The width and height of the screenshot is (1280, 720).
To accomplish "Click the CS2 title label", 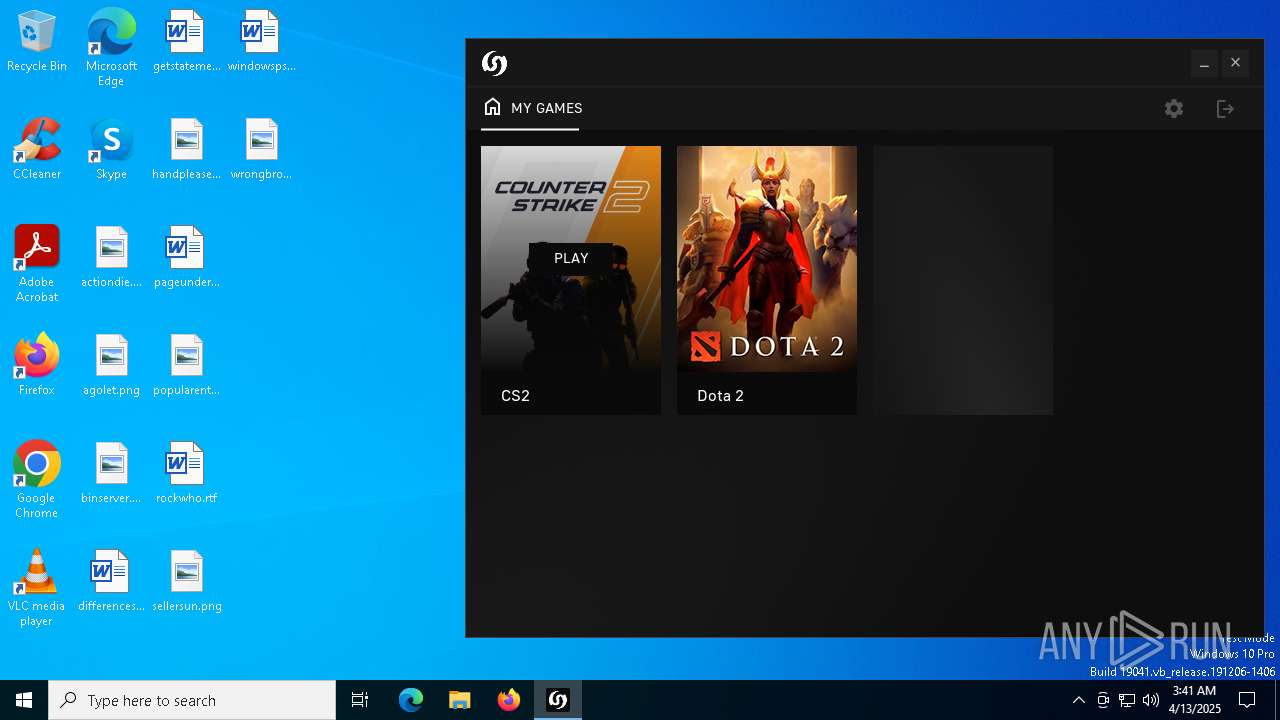I will [515, 396].
